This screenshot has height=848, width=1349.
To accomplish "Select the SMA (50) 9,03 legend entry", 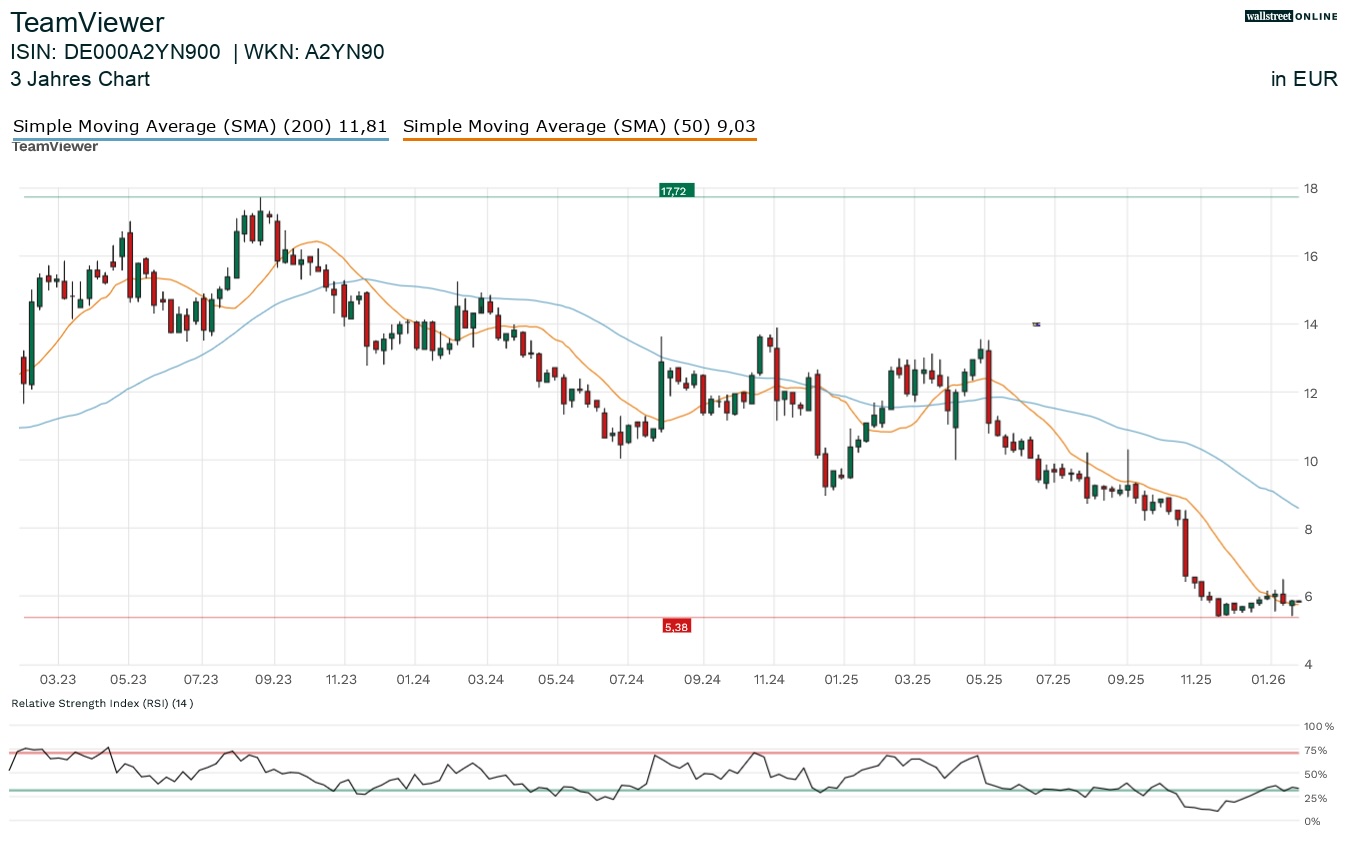I will (x=578, y=126).
